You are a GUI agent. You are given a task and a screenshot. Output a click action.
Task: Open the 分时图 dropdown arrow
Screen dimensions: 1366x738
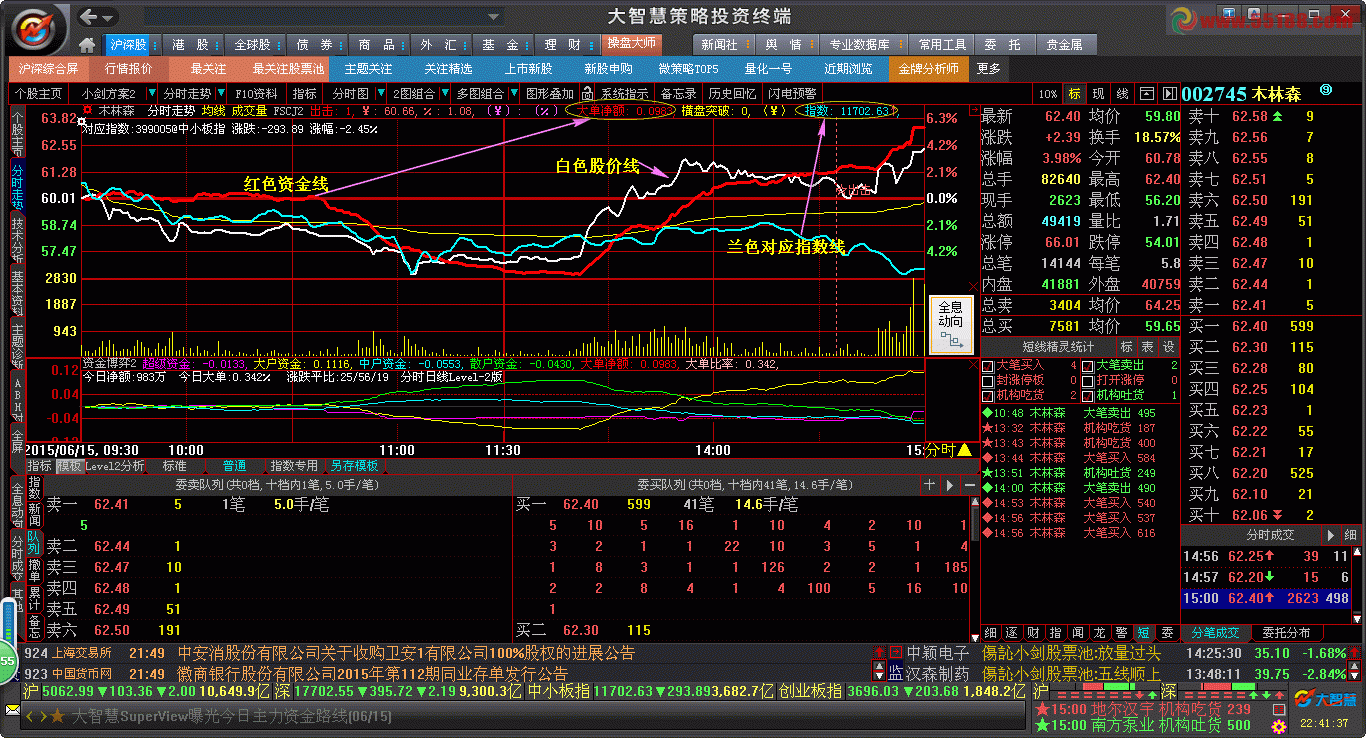(x=379, y=93)
